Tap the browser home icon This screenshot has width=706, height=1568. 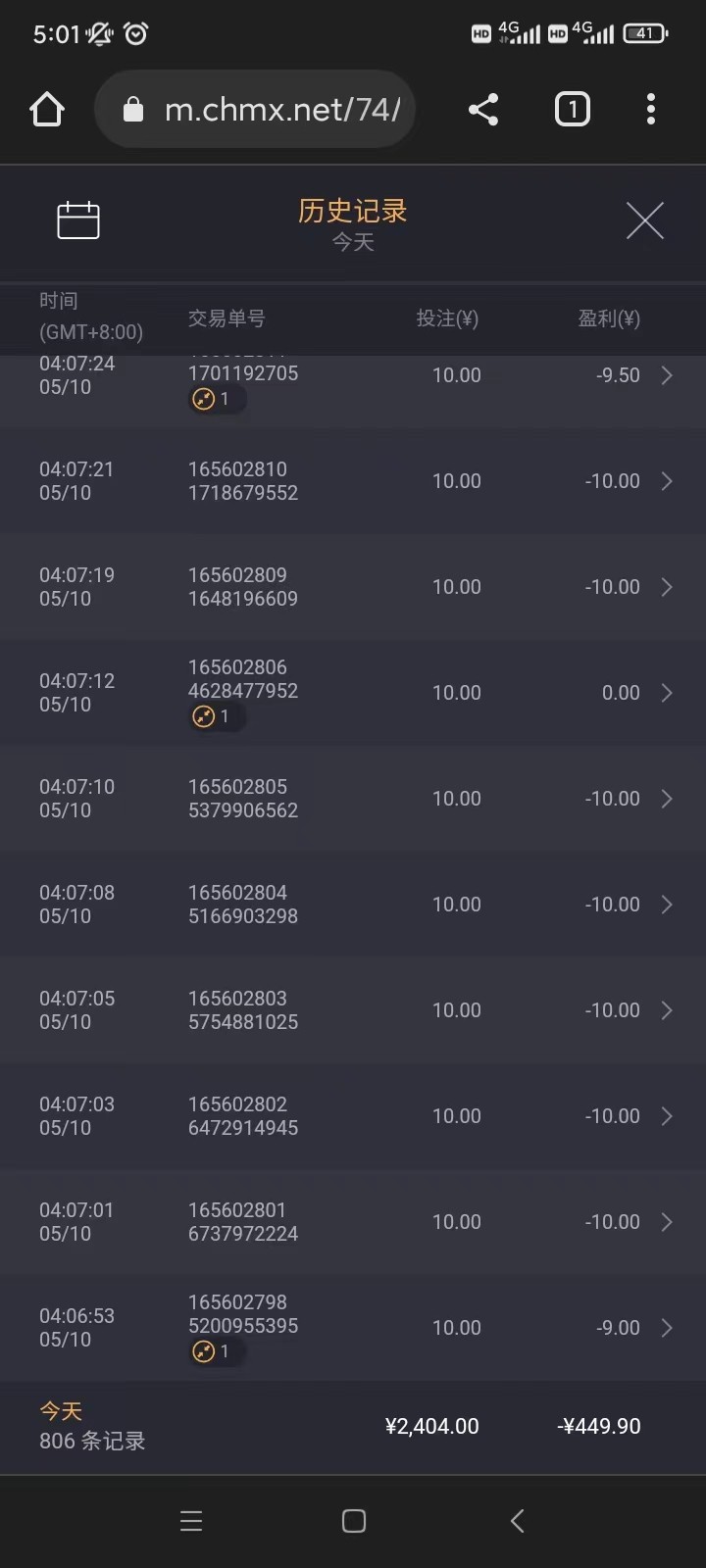pos(47,110)
